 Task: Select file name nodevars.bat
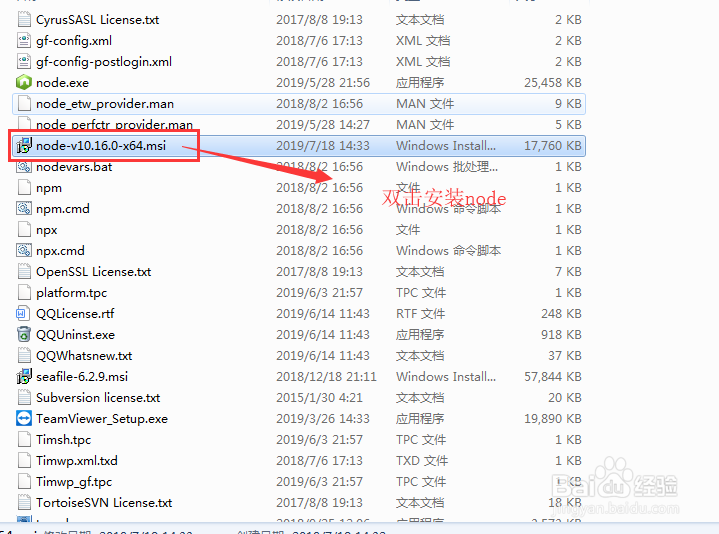[74, 167]
